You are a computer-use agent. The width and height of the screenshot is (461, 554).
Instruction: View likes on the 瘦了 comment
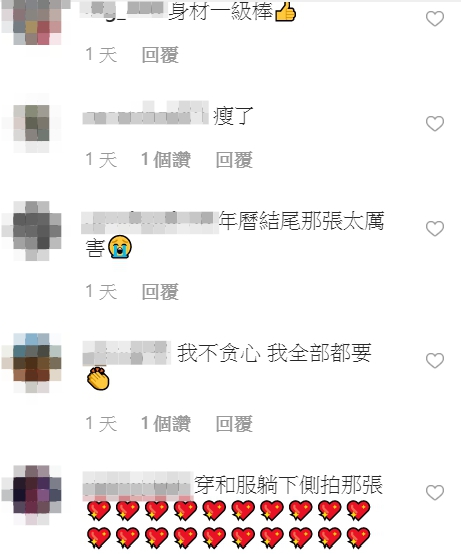[166, 160]
